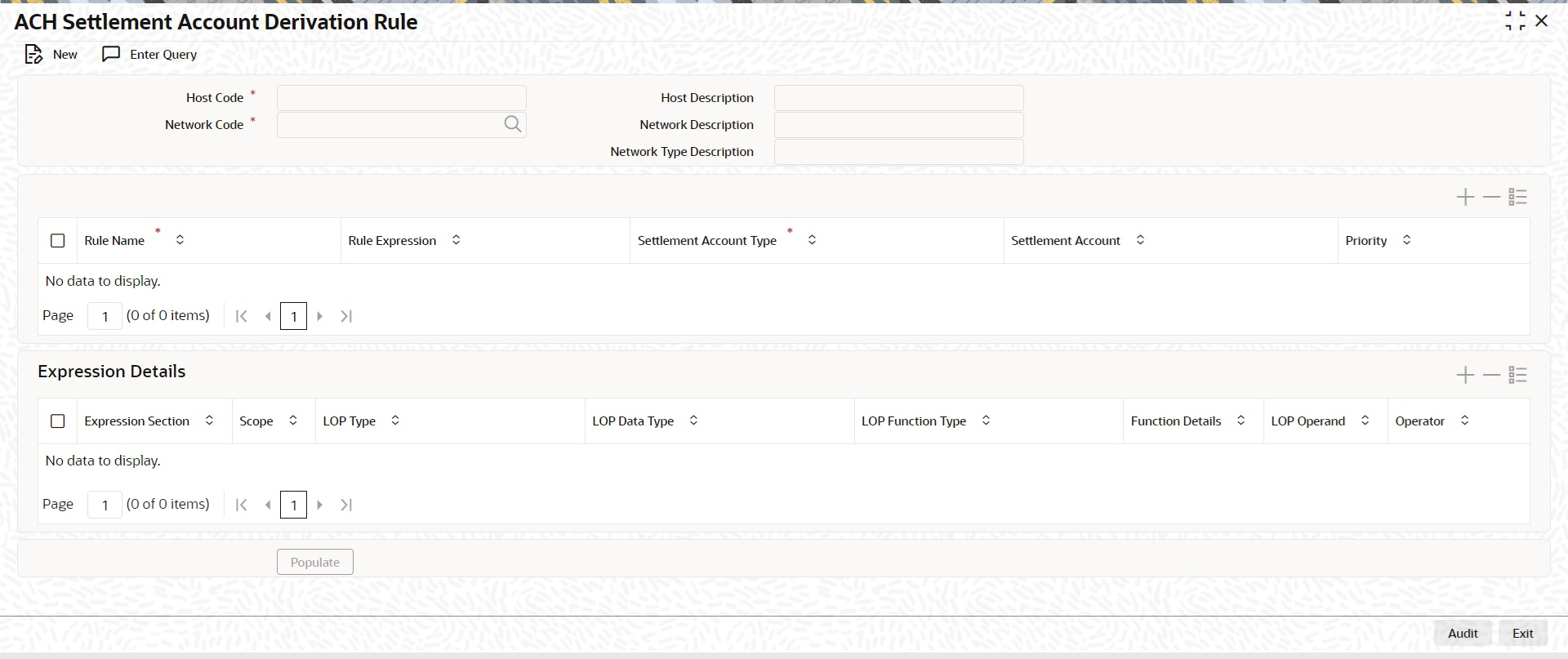Click the Enter Query toolbar label
The height and width of the screenshot is (659, 1568).
[x=163, y=55]
